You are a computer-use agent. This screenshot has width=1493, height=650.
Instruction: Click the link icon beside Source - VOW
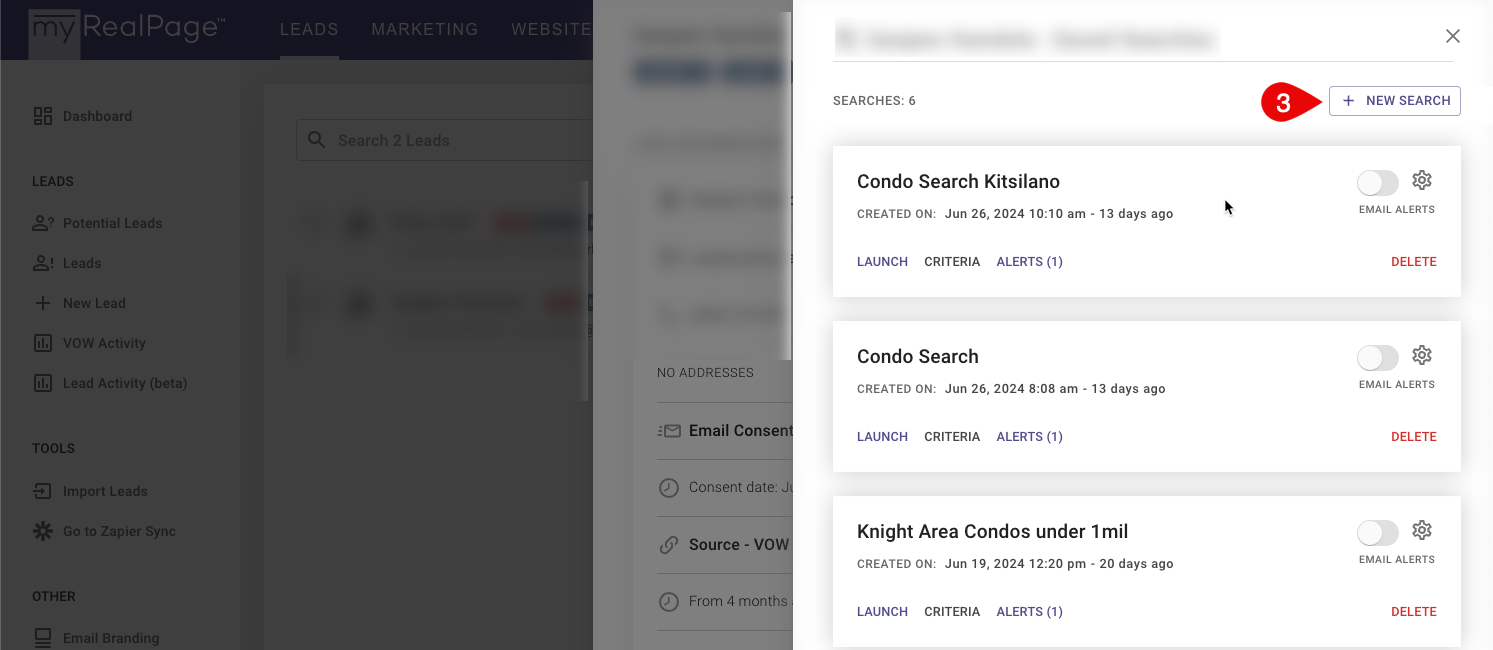tap(669, 545)
